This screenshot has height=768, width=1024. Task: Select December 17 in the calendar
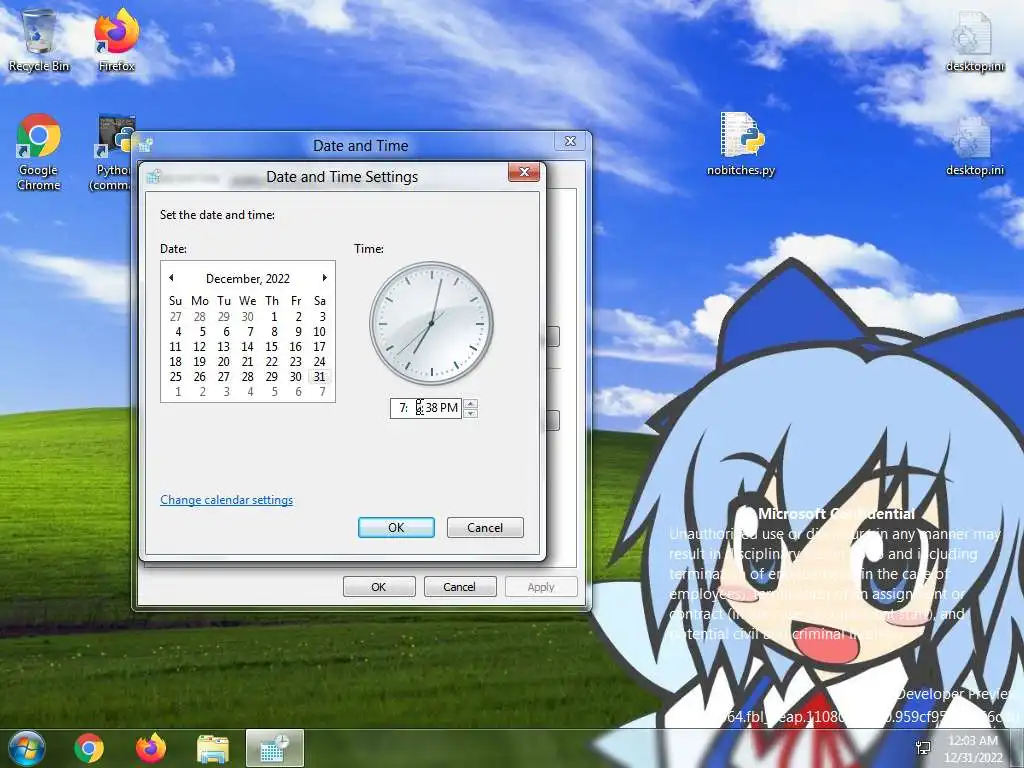(319, 347)
